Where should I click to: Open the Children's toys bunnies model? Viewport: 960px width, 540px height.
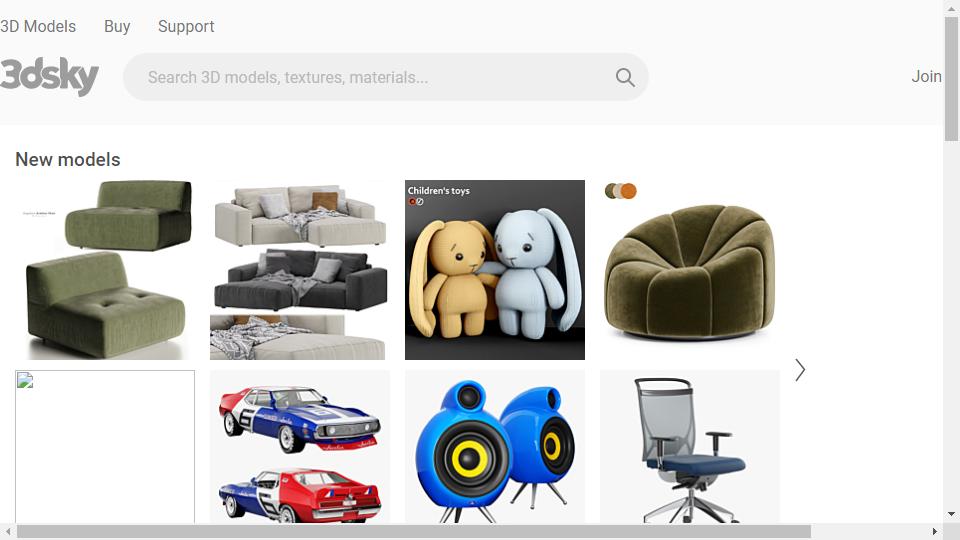click(495, 269)
